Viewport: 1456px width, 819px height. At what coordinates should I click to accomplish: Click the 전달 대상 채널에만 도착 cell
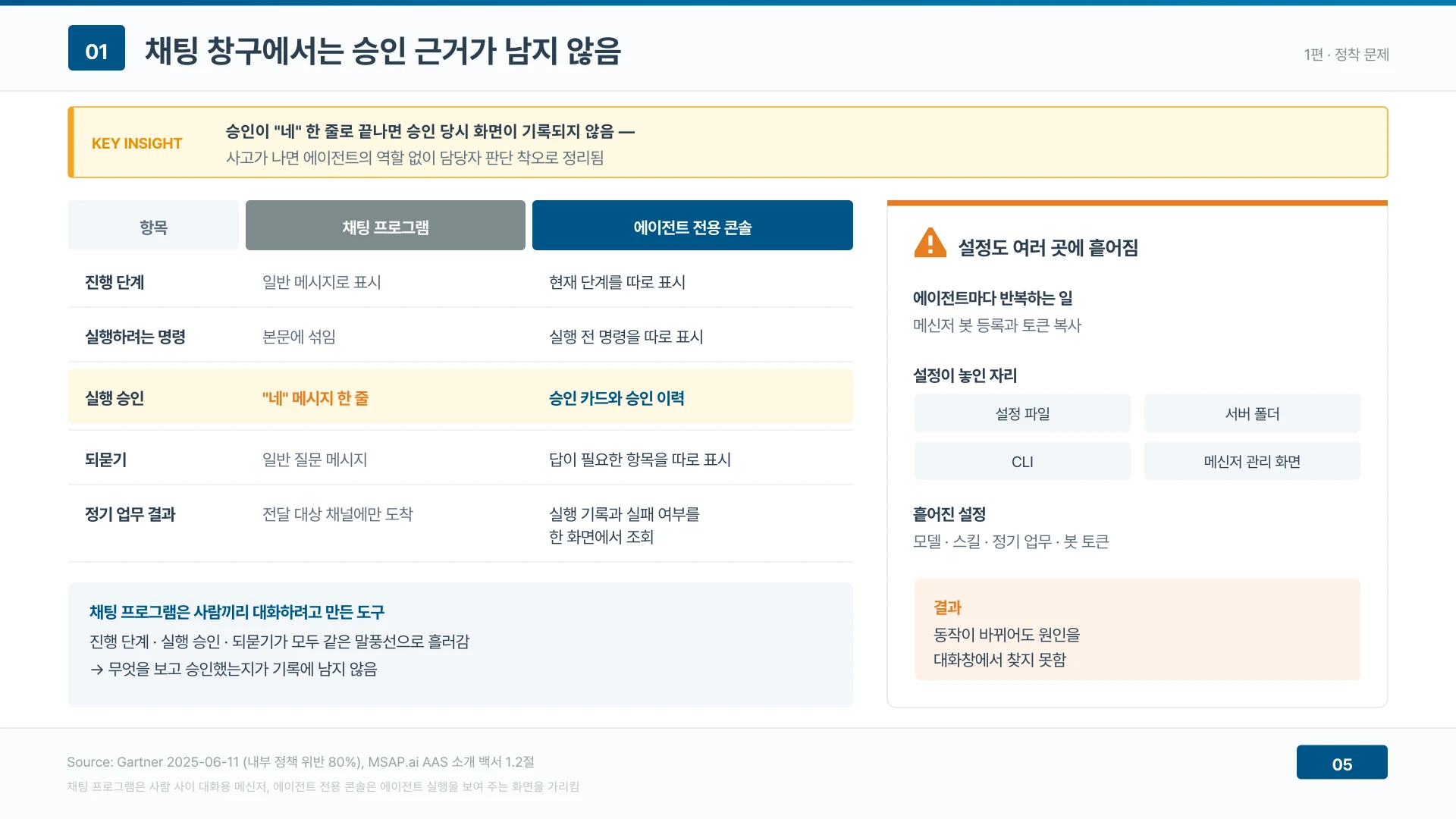[x=337, y=514]
